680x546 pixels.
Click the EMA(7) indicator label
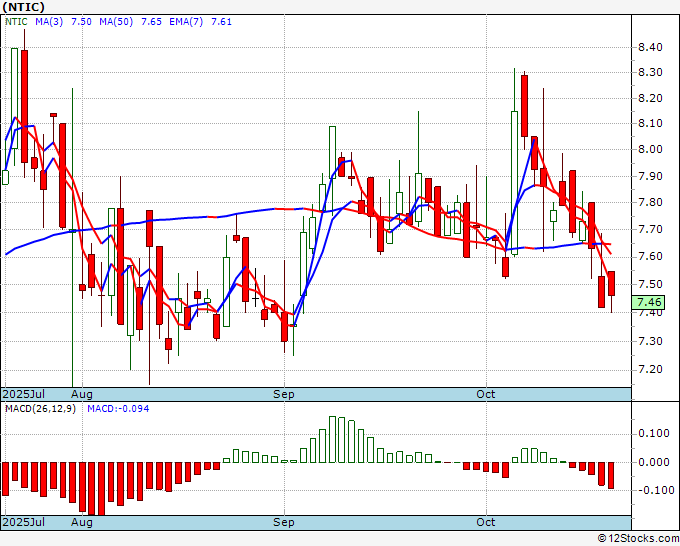[186, 22]
